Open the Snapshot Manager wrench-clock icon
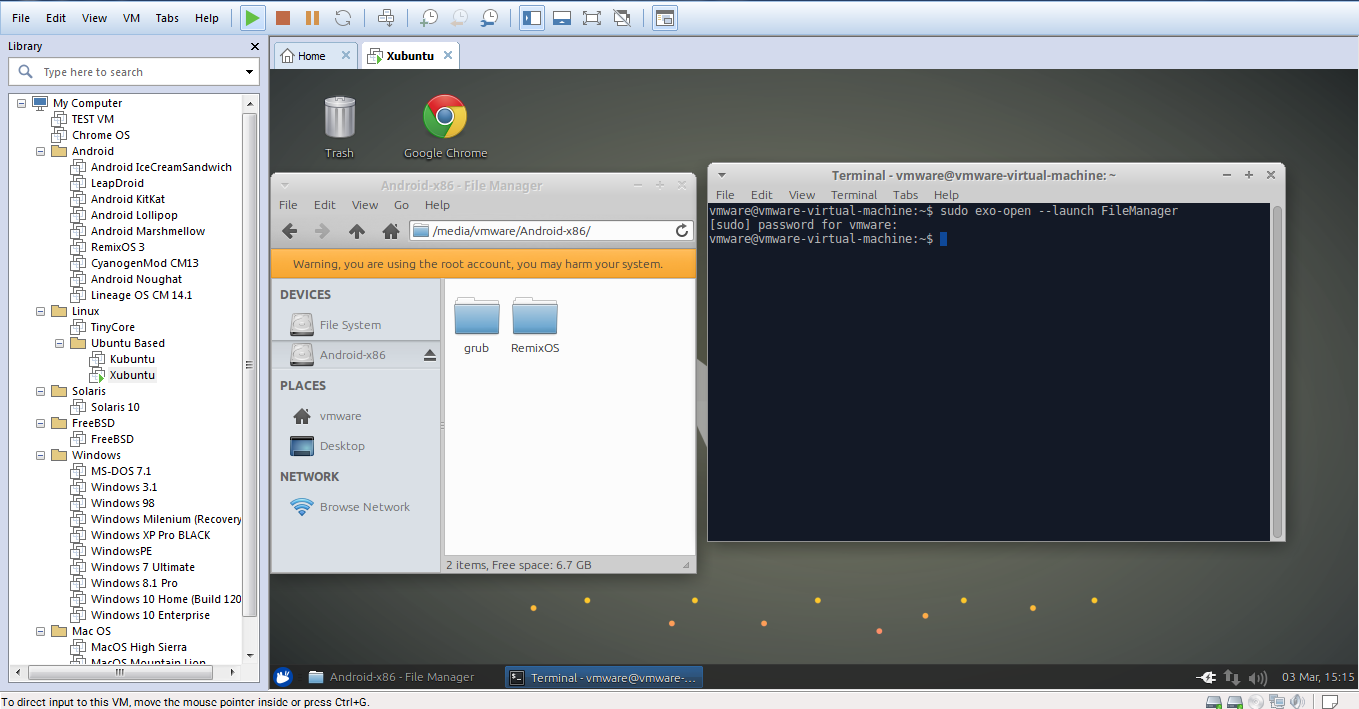Viewport: 1359px width, 709px height. [489, 18]
